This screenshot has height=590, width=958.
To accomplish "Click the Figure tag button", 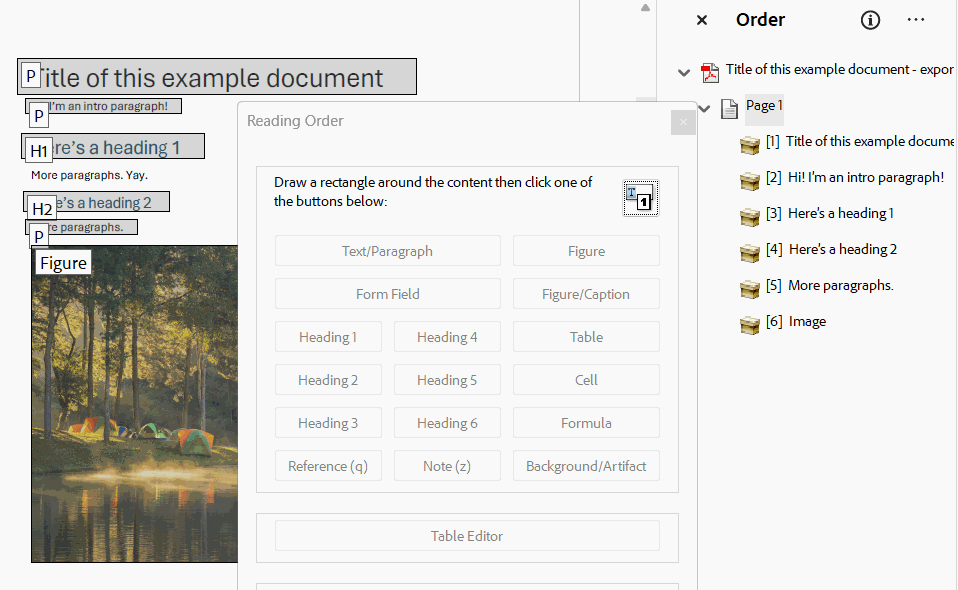I will click(x=586, y=251).
